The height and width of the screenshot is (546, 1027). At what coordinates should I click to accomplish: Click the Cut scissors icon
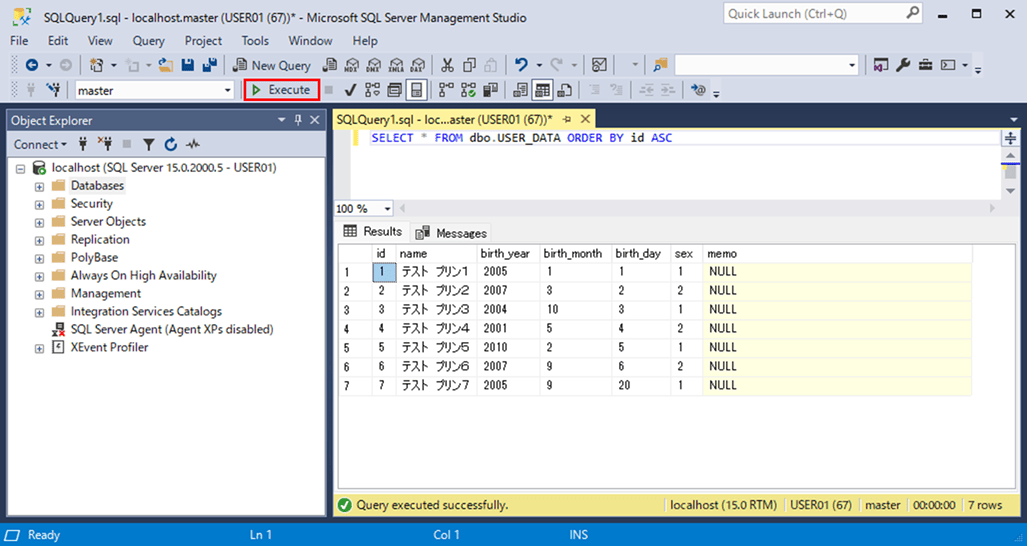pyautogui.click(x=447, y=65)
